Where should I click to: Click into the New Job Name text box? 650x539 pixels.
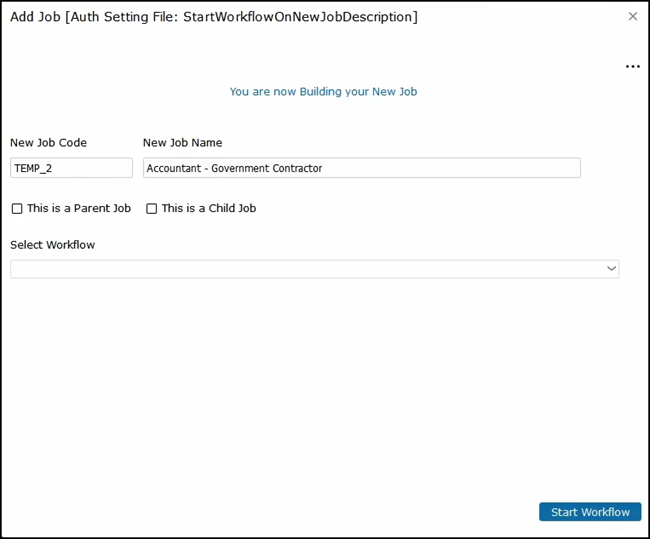coord(361,168)
